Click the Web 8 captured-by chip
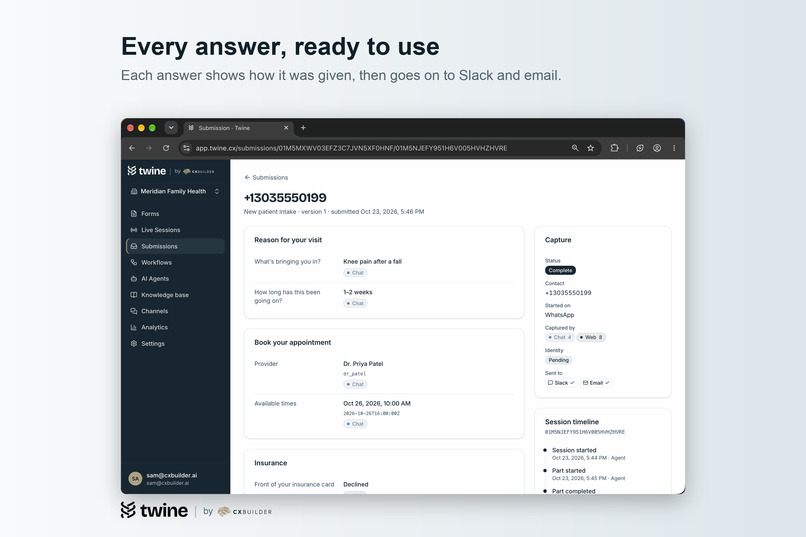Image resolution: width=806 pixels, height=537 pixels. (591, 338)
